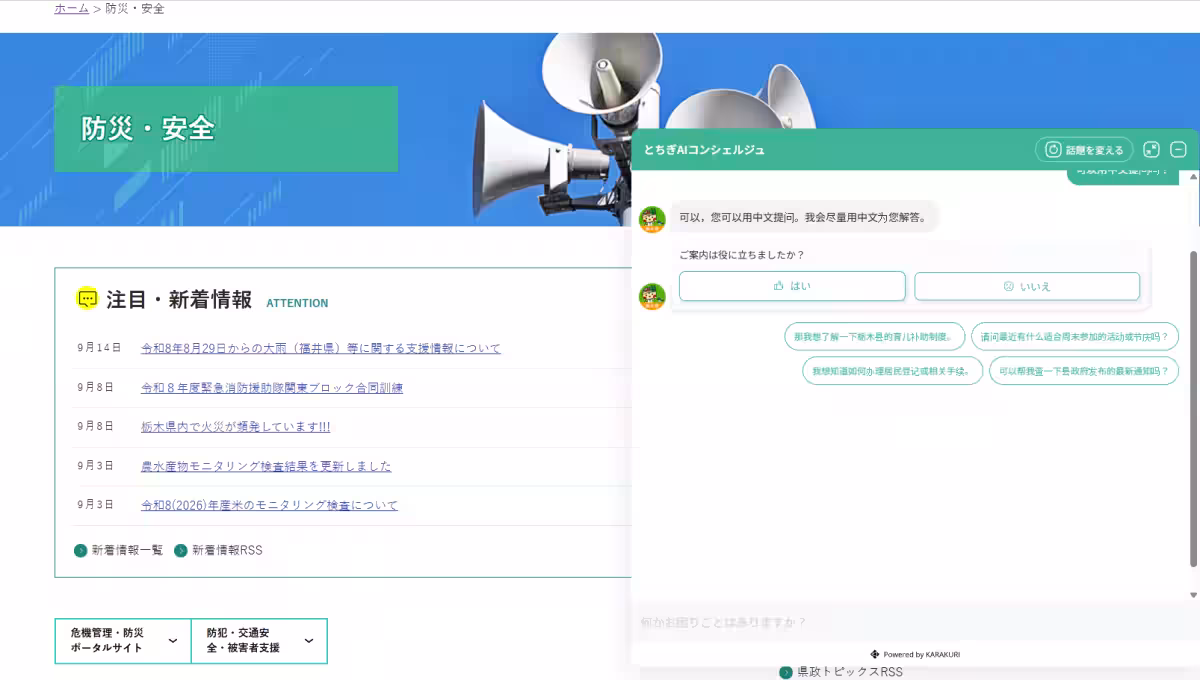1200x680 pixels.
Task: Open the 令和8(2026)年産米のモニタリング検査 link
Action: [x=269, y=505]
